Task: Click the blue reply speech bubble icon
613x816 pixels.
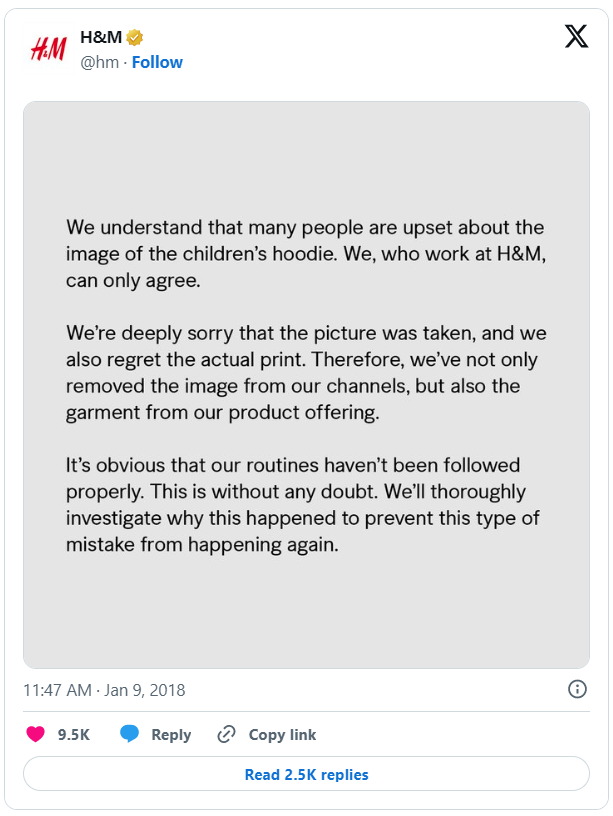Action: click(x=129, y=734)
